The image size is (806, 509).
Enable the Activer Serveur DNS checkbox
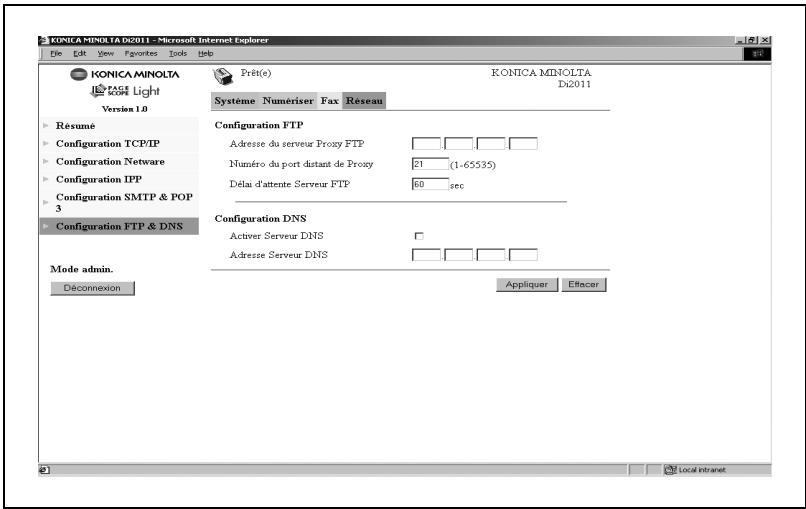[419, 236]
